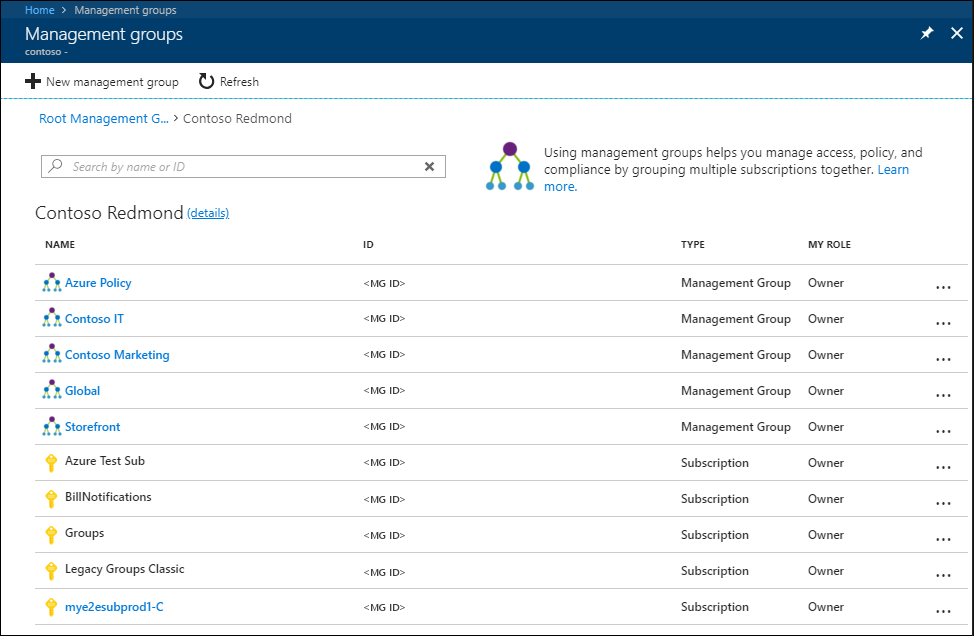Go to Home in breadcrumb

[39, 10]
